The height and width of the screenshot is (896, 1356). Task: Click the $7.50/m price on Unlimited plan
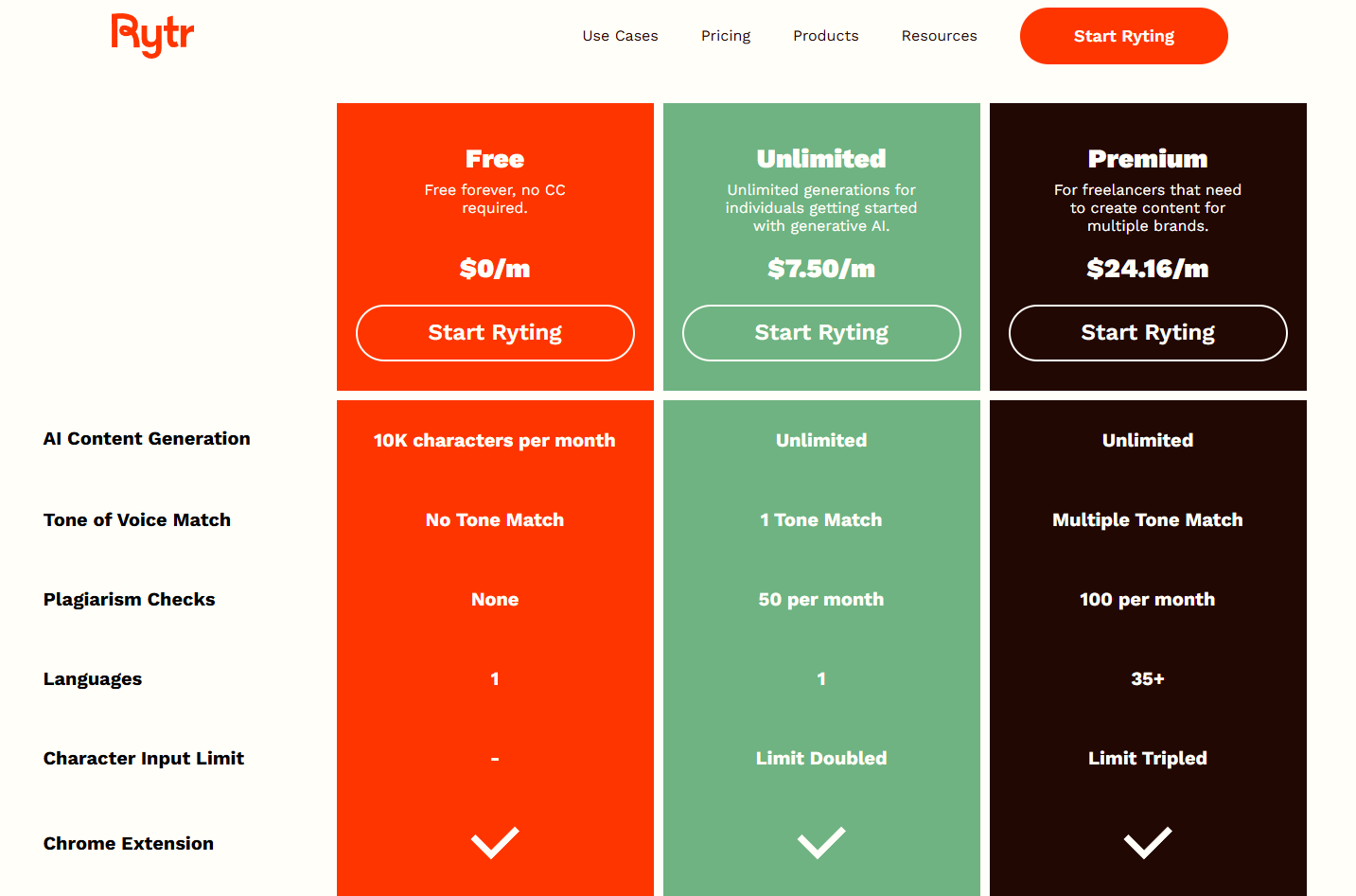(821, 269)
